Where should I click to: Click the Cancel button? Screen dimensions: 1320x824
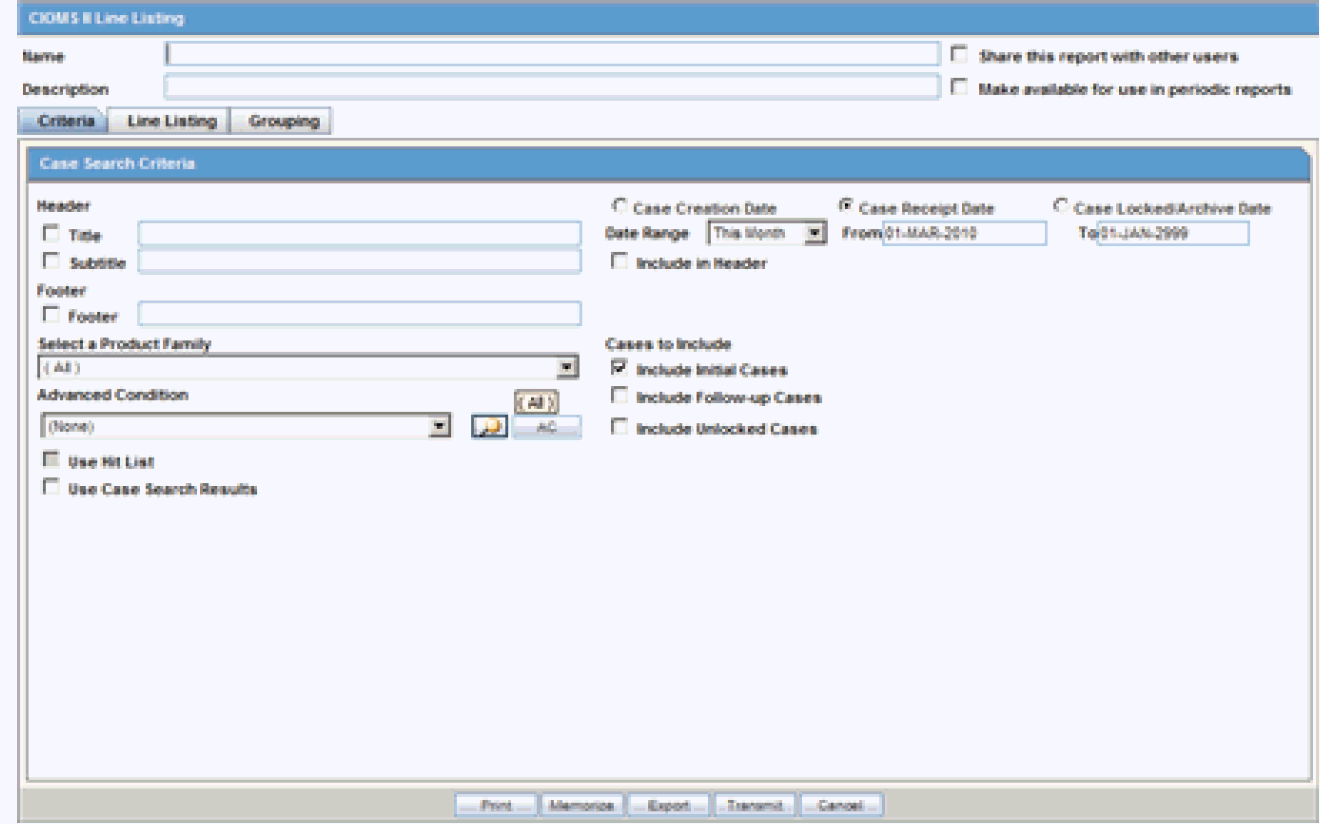[841, 805]
